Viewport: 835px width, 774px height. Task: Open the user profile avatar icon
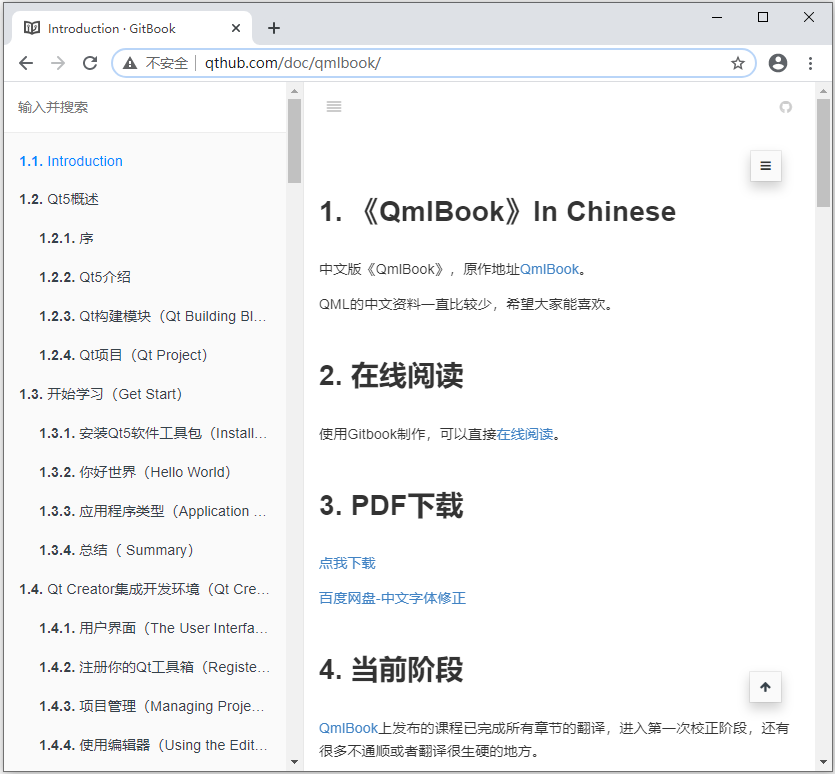click(x=777, y=63)
